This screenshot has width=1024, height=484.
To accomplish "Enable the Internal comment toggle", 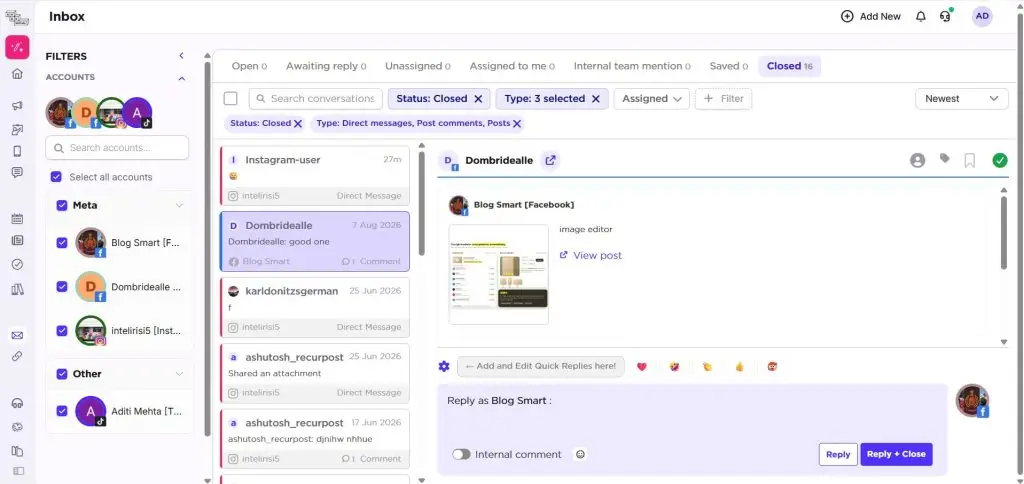I will pyautogui.click(x=461, y=454).
